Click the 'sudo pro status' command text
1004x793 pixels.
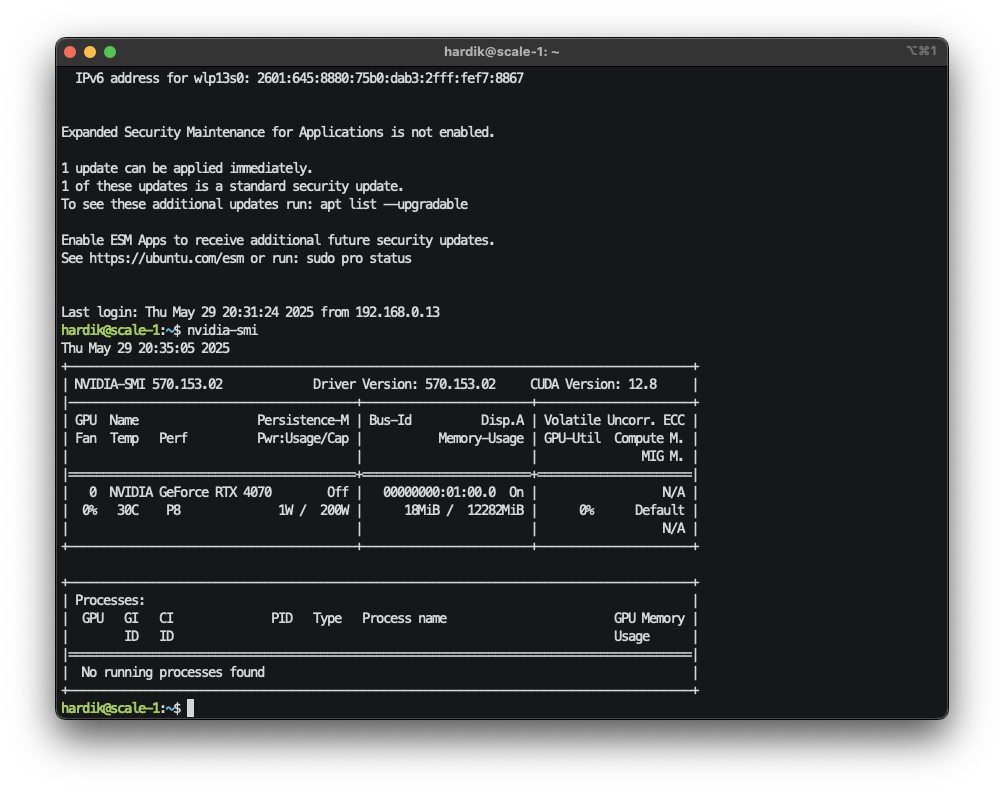[359, 258]
